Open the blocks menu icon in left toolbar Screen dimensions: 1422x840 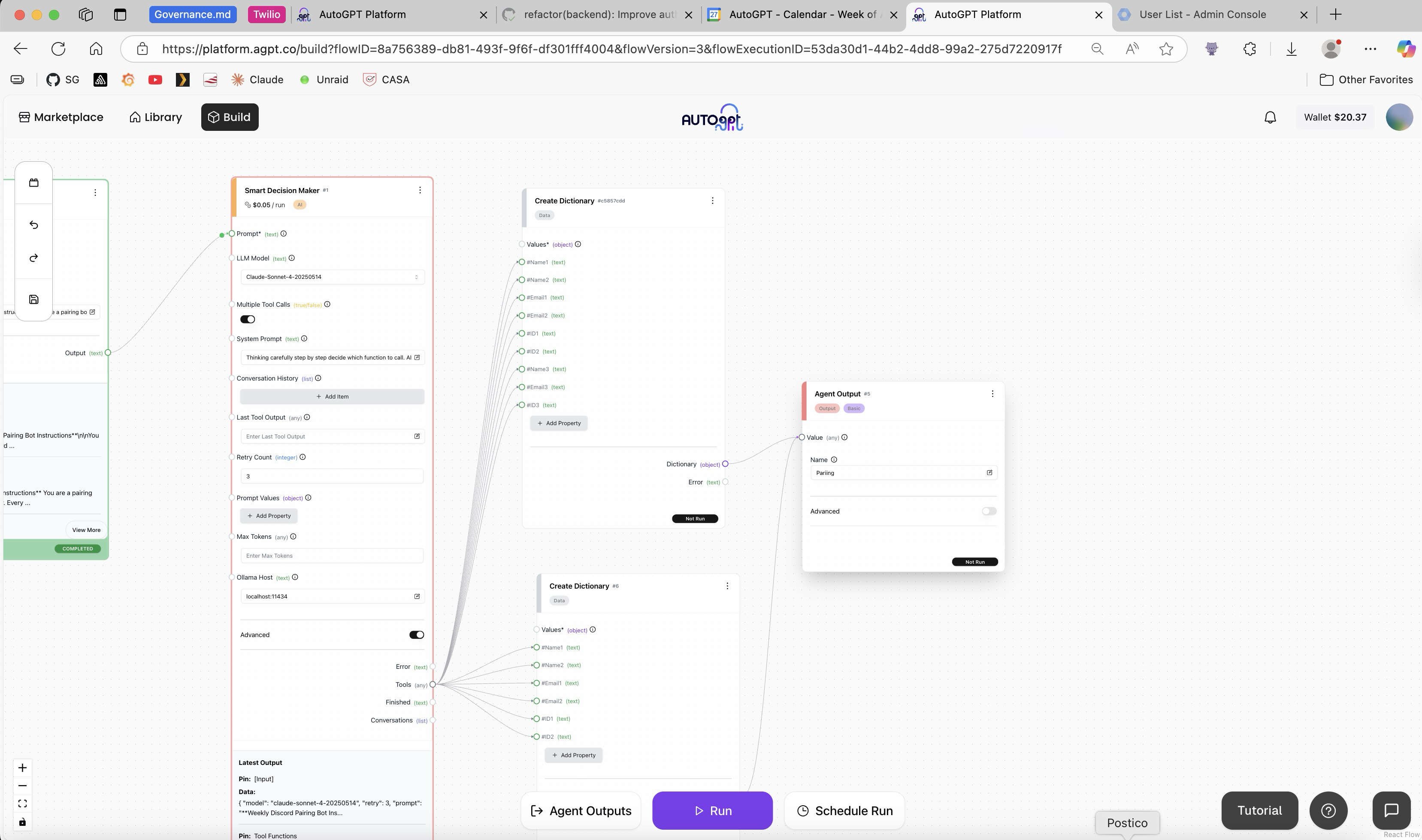[x=34, y=183]
